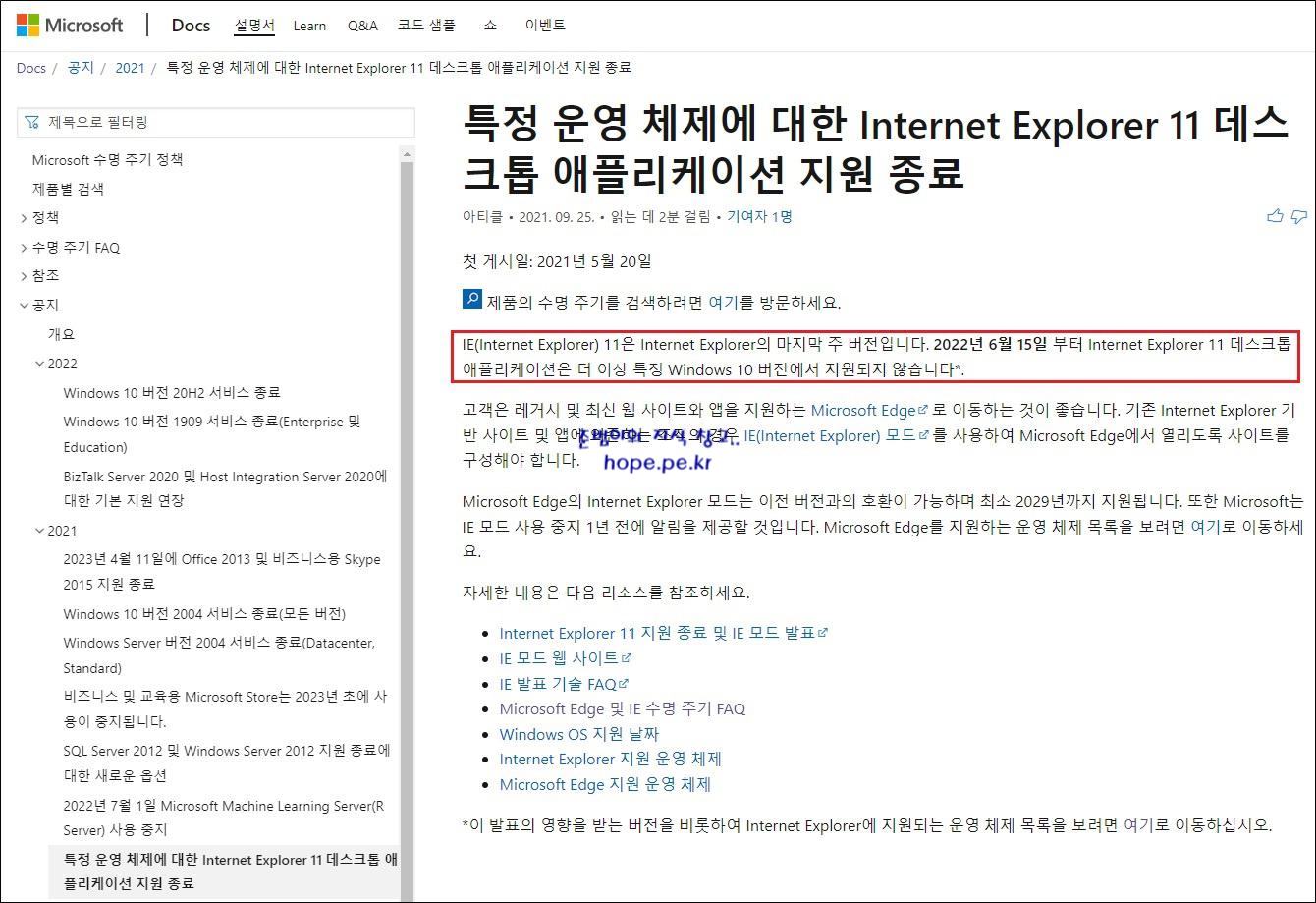Open the Q&A menu item
This screenshot has width=1316, height=903.
coord(362,26)
